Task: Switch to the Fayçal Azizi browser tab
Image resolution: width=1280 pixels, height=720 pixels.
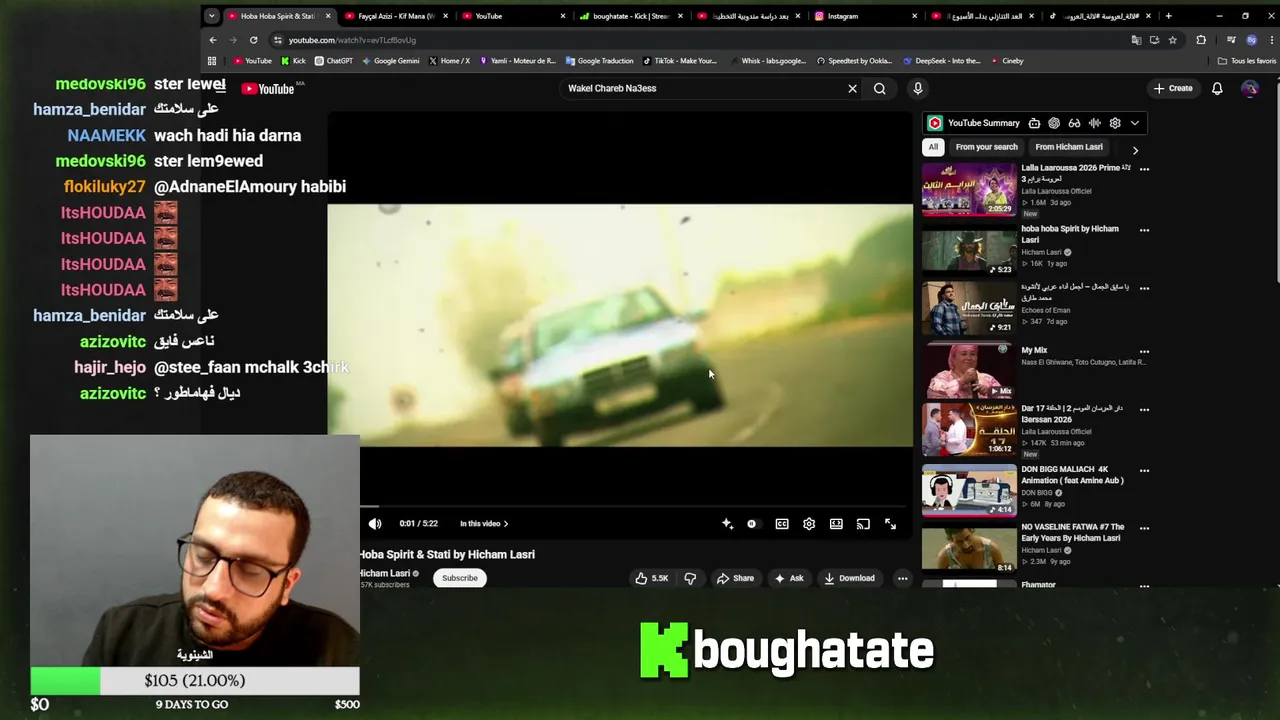Action: (395, 16)
